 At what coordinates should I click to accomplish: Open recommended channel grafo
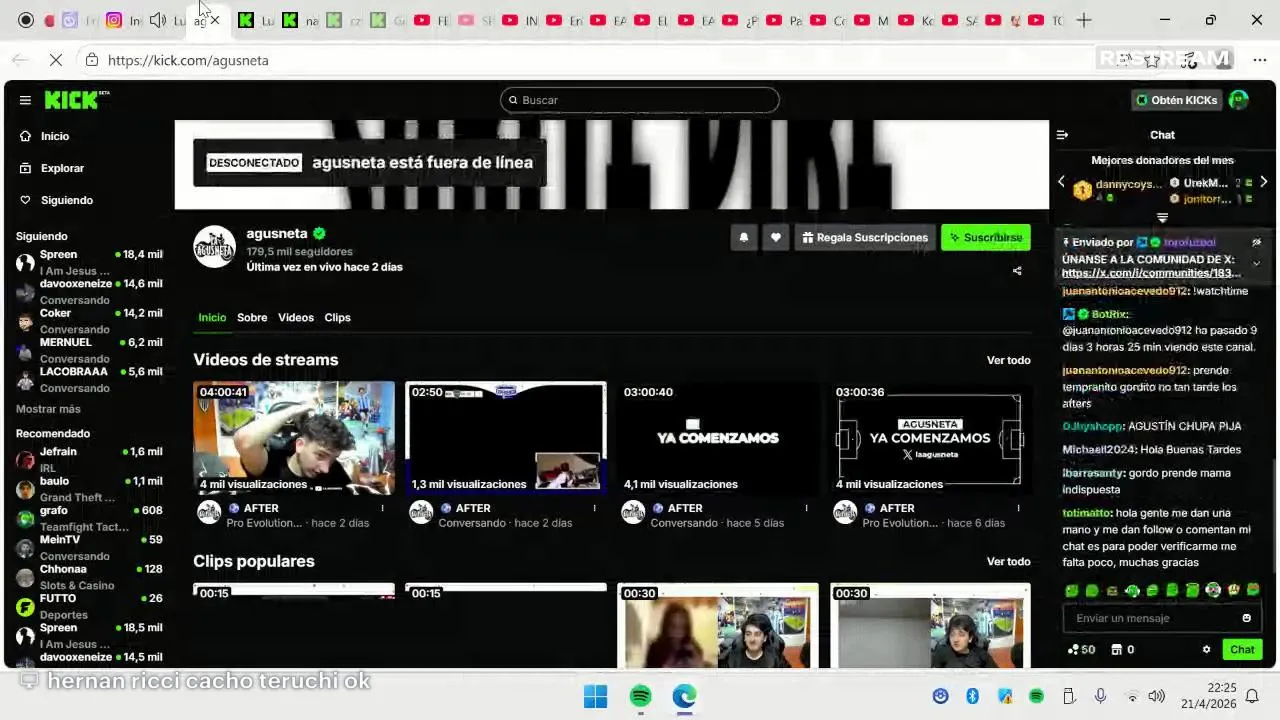click(88, 518)
